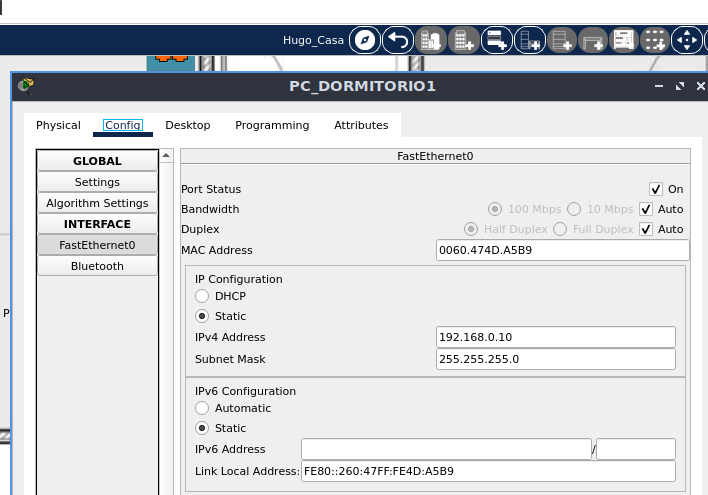Viewport: 708px width, 495px height.
Task: Switch to the Desktop tab
Action: 188,125
